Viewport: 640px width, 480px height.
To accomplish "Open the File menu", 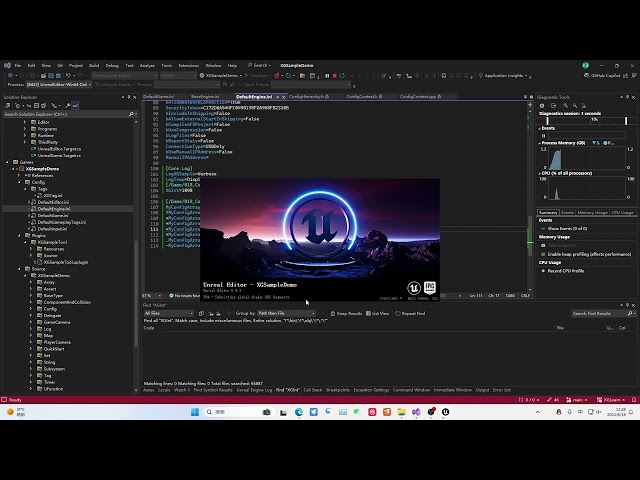I will coord(18,65).
